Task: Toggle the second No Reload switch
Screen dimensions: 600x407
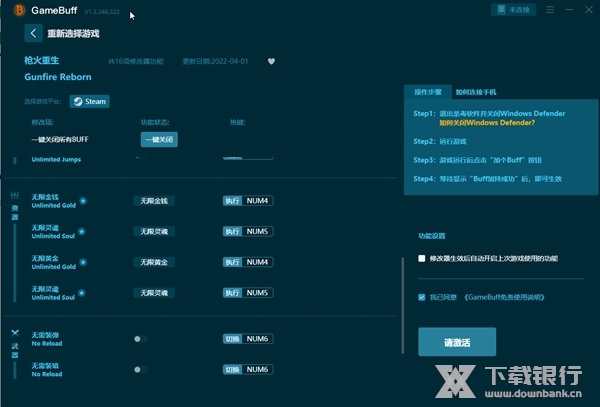Action: 140,369
